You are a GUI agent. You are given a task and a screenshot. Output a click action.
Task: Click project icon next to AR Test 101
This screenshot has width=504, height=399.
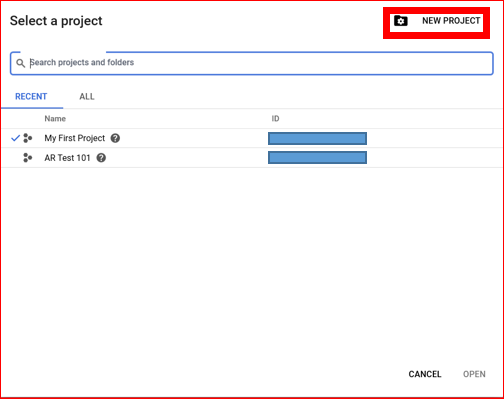(x=28, y=158)
